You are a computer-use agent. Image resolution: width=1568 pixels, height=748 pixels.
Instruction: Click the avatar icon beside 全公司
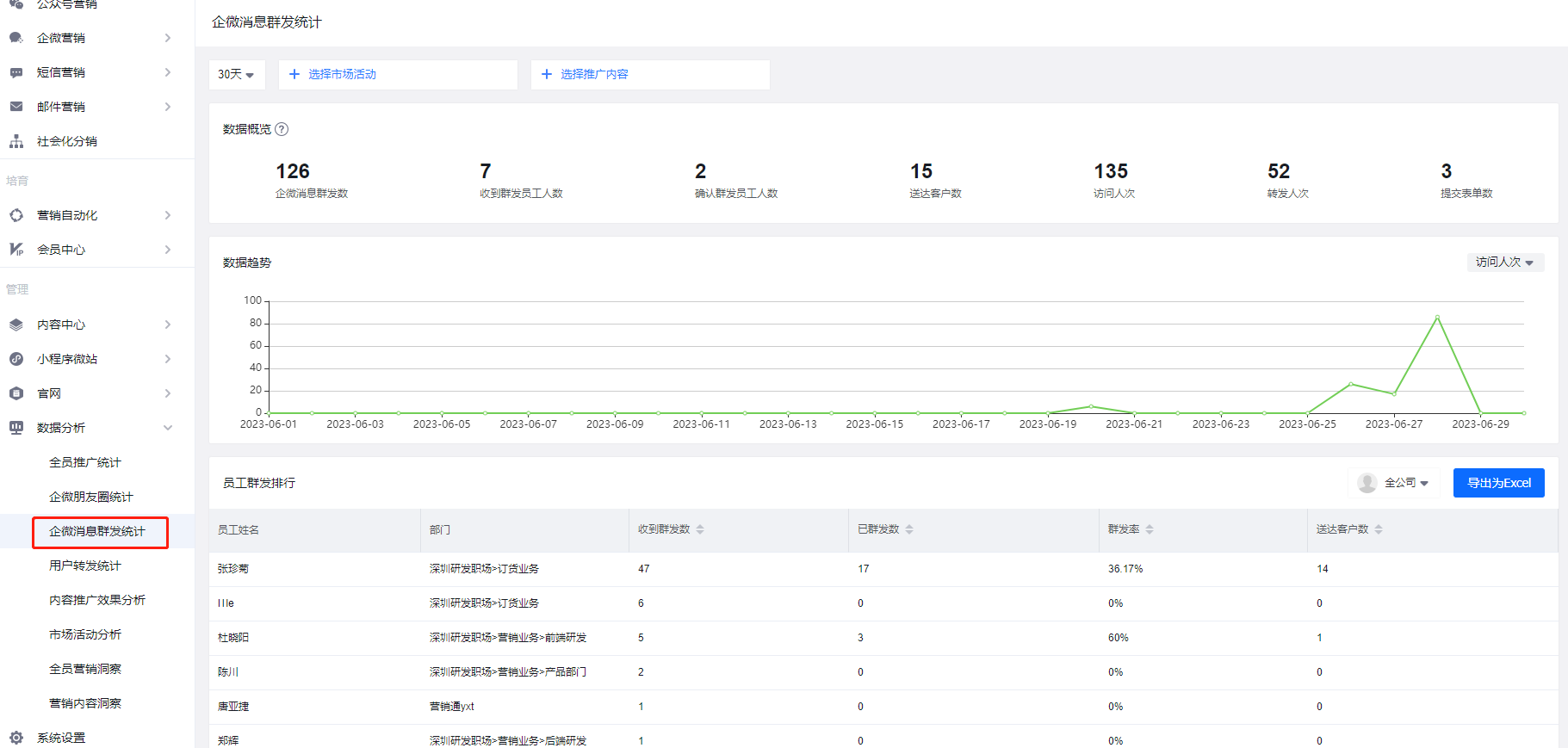[1367, 483]
